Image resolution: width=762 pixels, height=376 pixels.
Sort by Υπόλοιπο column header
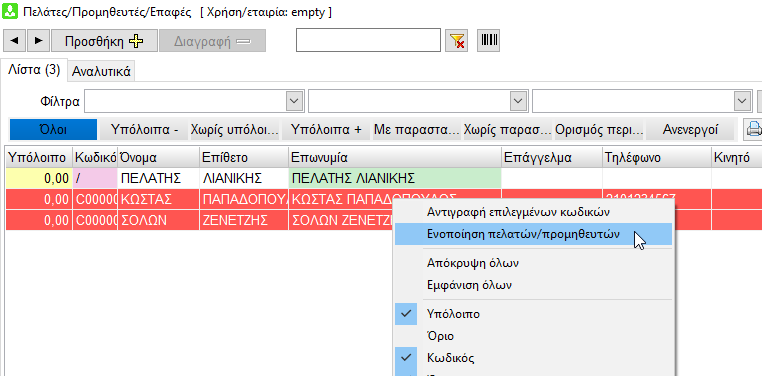(39, 157)
